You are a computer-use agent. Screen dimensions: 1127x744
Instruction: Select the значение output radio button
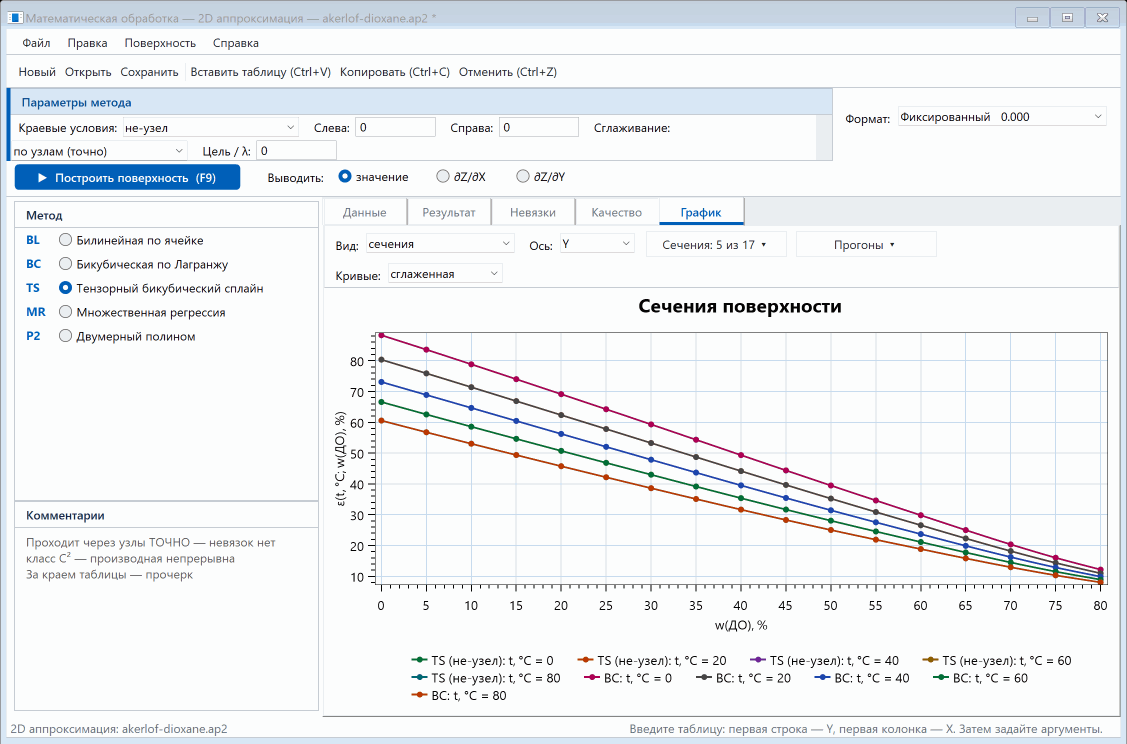click(373, 177)
